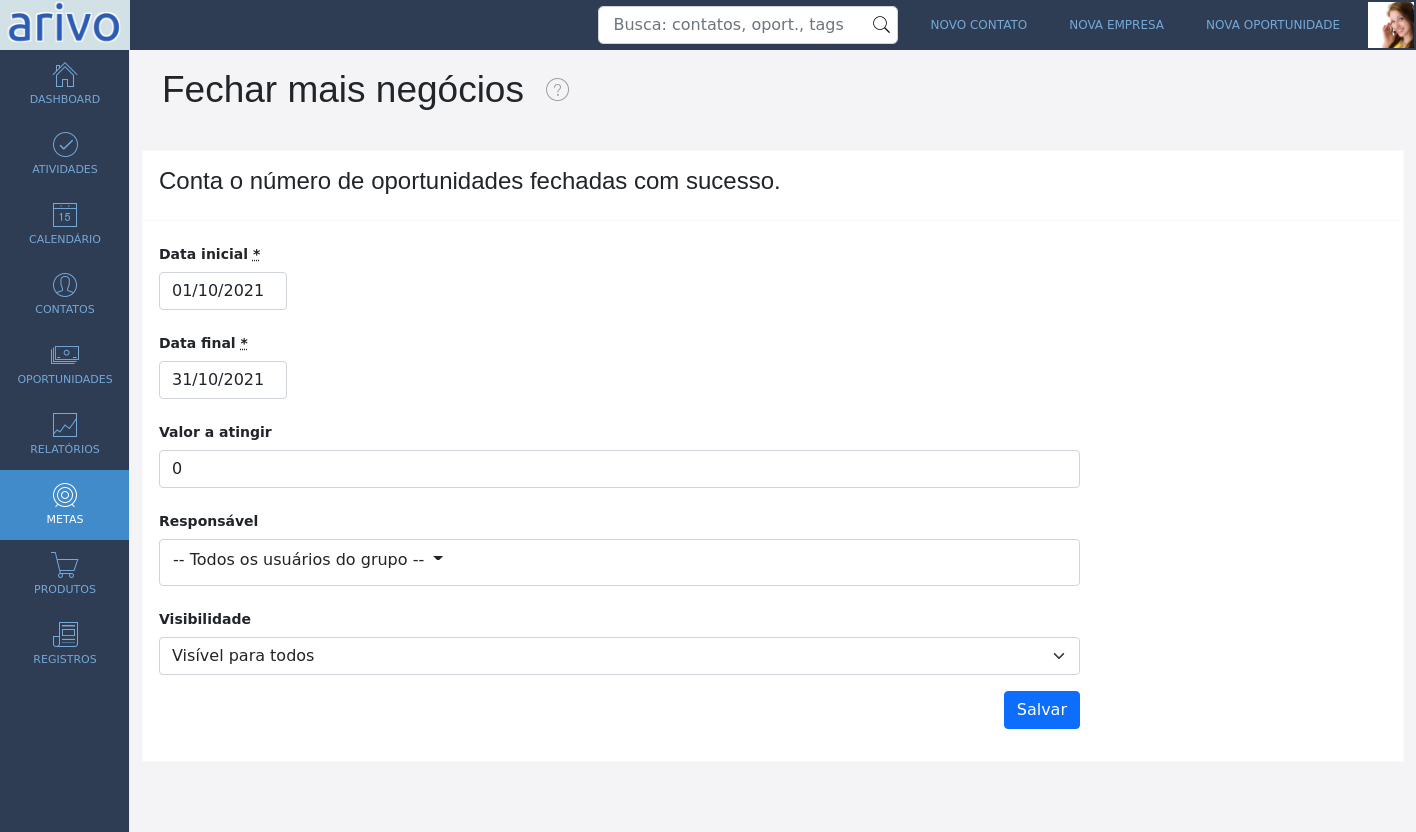Click the help question mark icon

pos(557,90)
